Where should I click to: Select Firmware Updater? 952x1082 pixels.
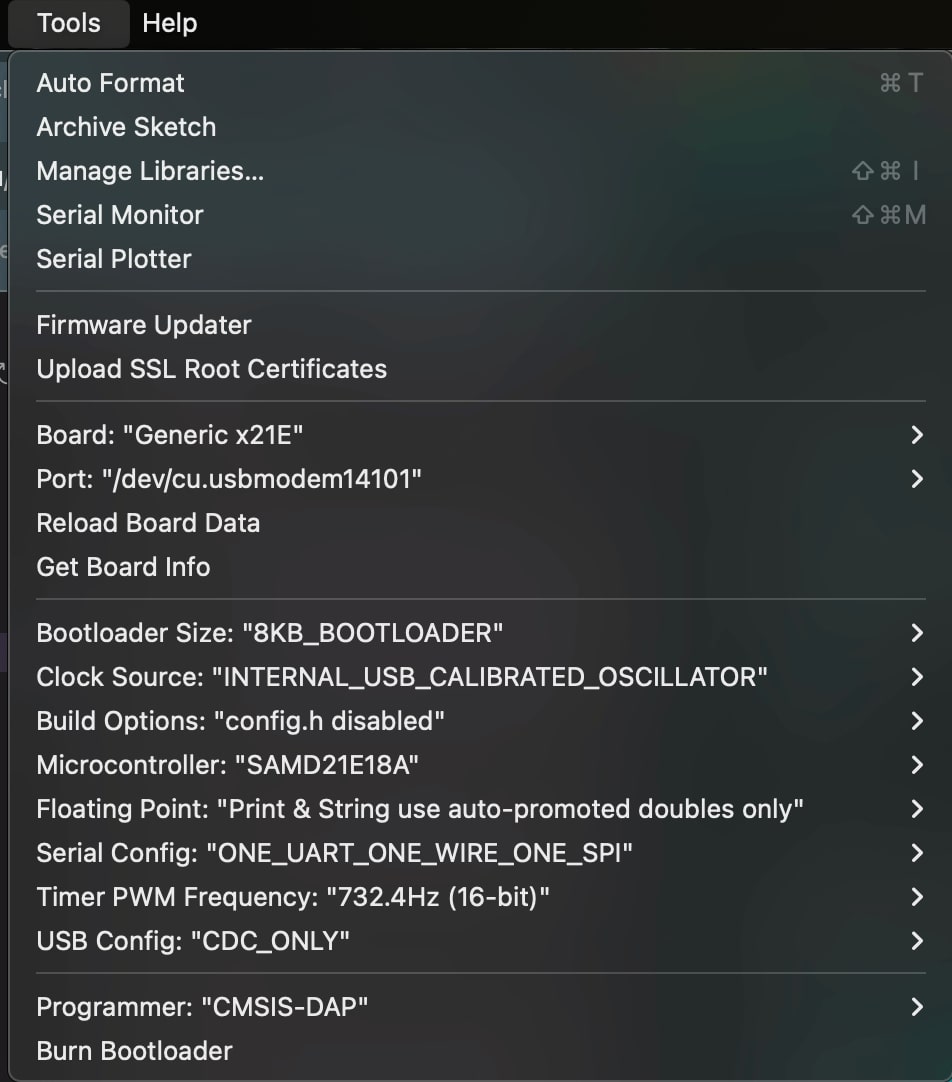pos(144,325)
